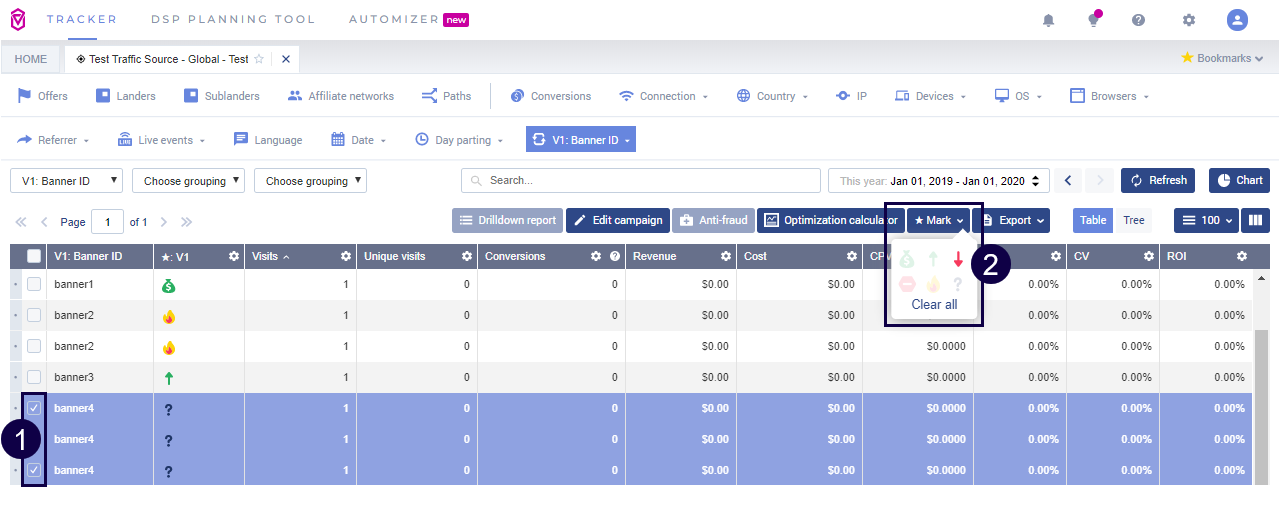
Task: Click the column layout icon button
Action: point(1256,220)
